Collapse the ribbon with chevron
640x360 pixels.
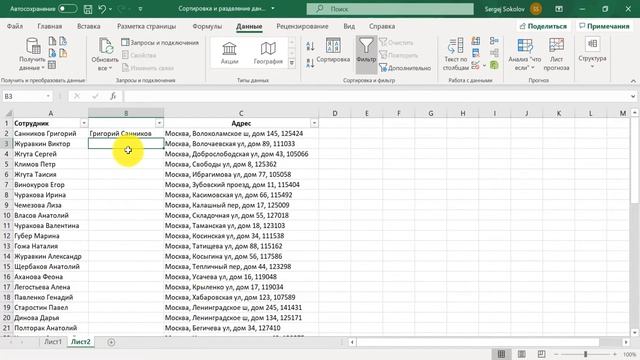tap(633, 81)
